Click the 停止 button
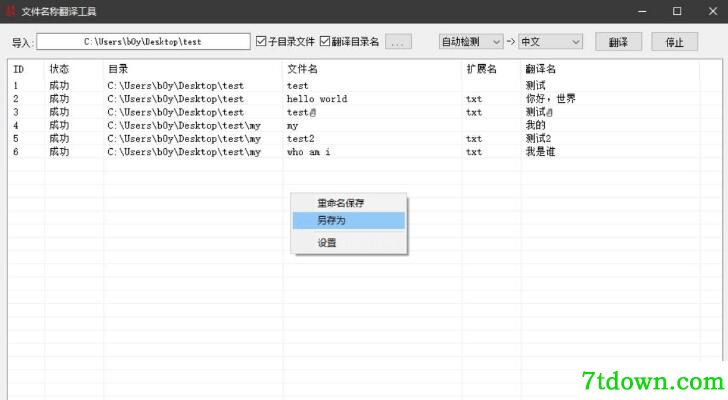The height and width of the screenshot is (400, 728). point(675,42)
